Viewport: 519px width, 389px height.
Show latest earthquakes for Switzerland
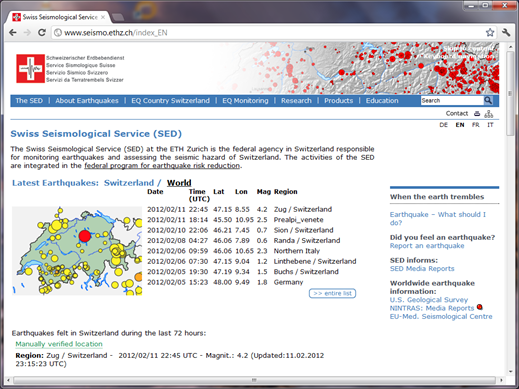point(129,183)
